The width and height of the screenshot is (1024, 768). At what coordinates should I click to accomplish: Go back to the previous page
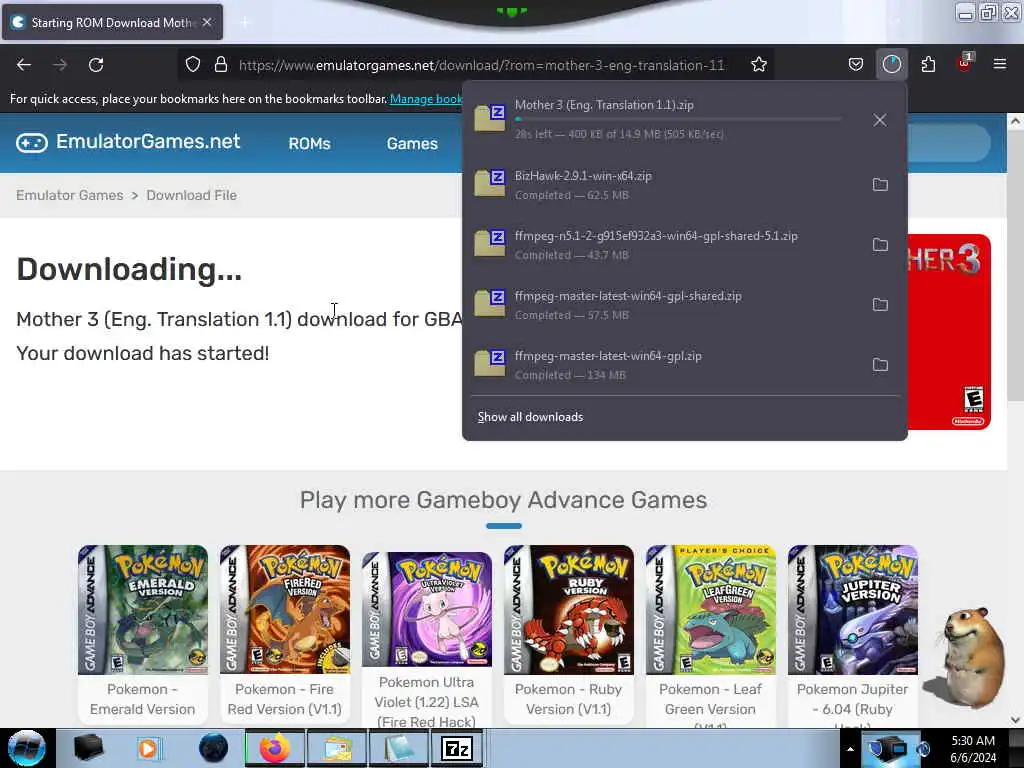[x=24, y=65]
